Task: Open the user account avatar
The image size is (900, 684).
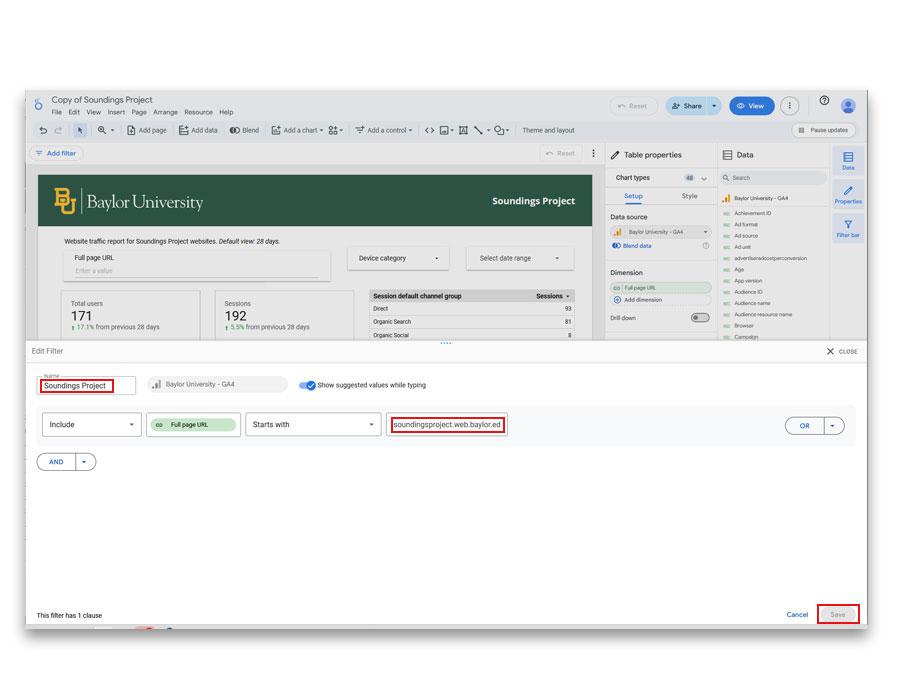Action: (x=848, y=106)
